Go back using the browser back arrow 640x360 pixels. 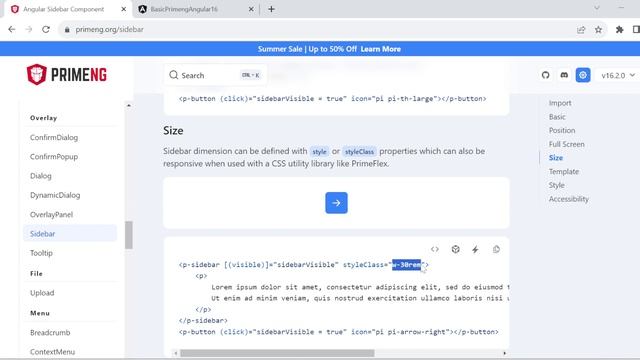[x=11, y=29]
